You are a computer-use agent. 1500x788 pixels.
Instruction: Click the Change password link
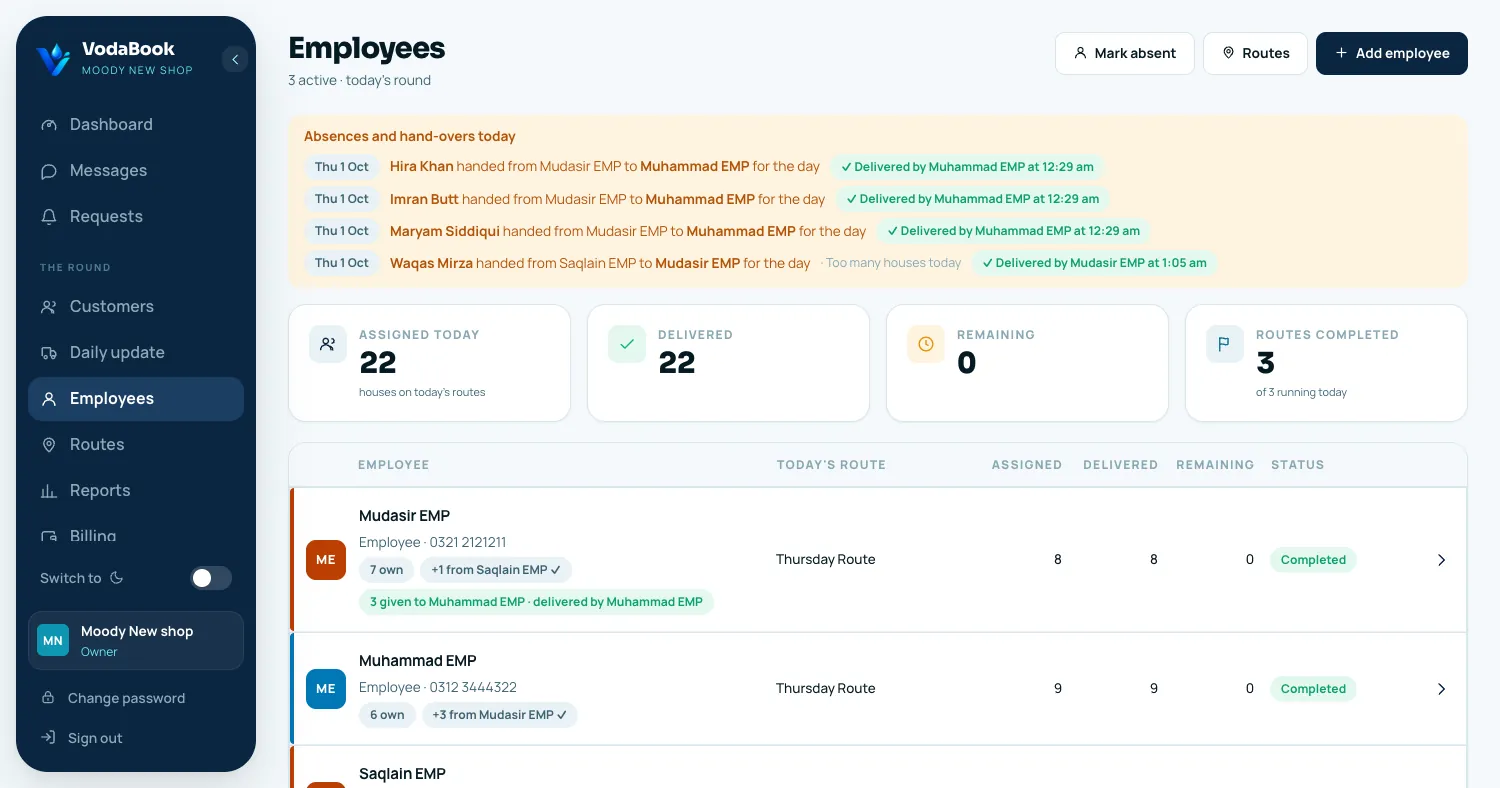pos(126,698)
